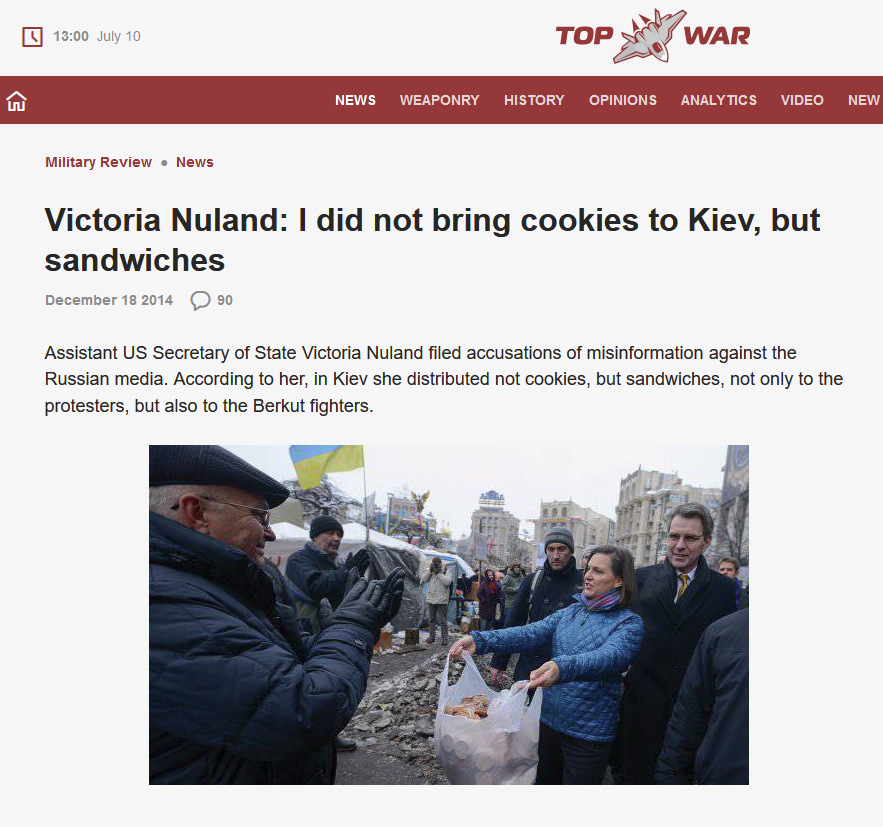Go to the History section
883x827 pixels.
(x=534, y=100)
